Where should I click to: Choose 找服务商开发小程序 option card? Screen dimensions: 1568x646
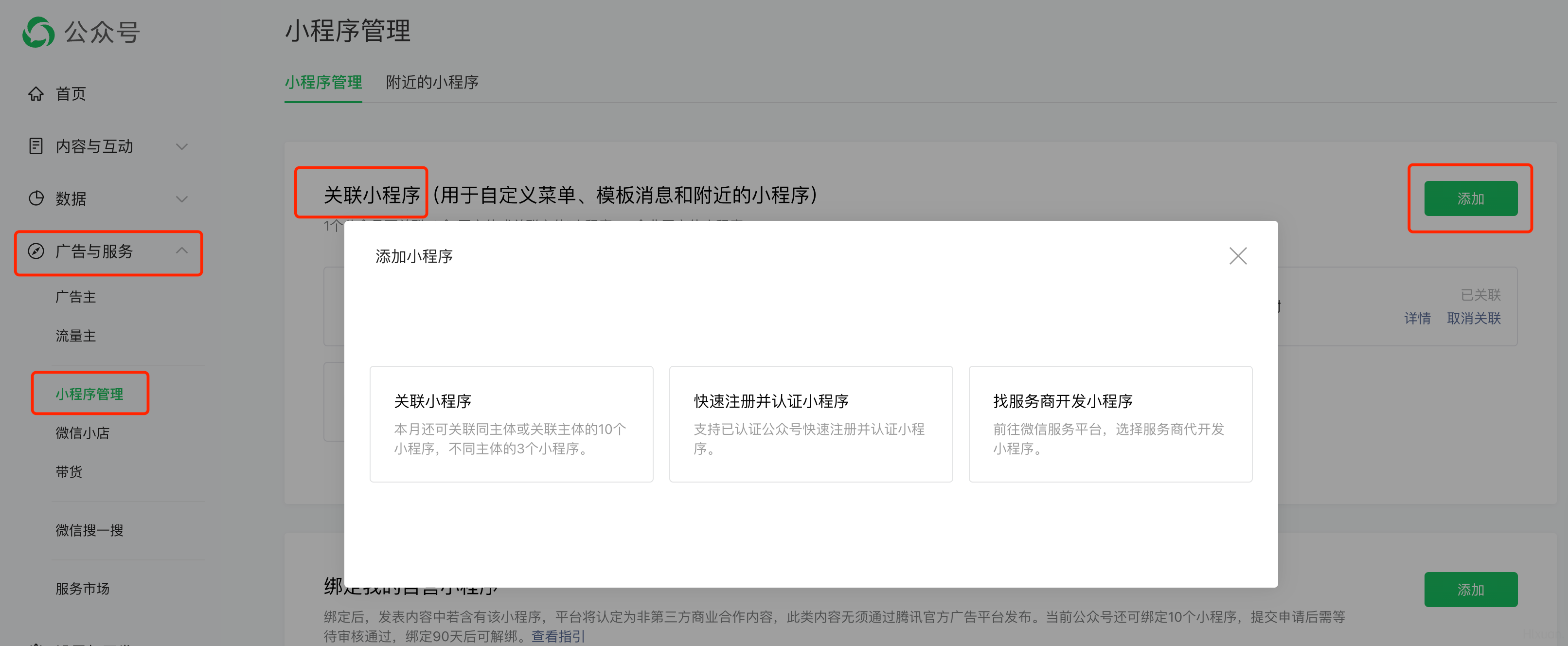[1110, 424]
